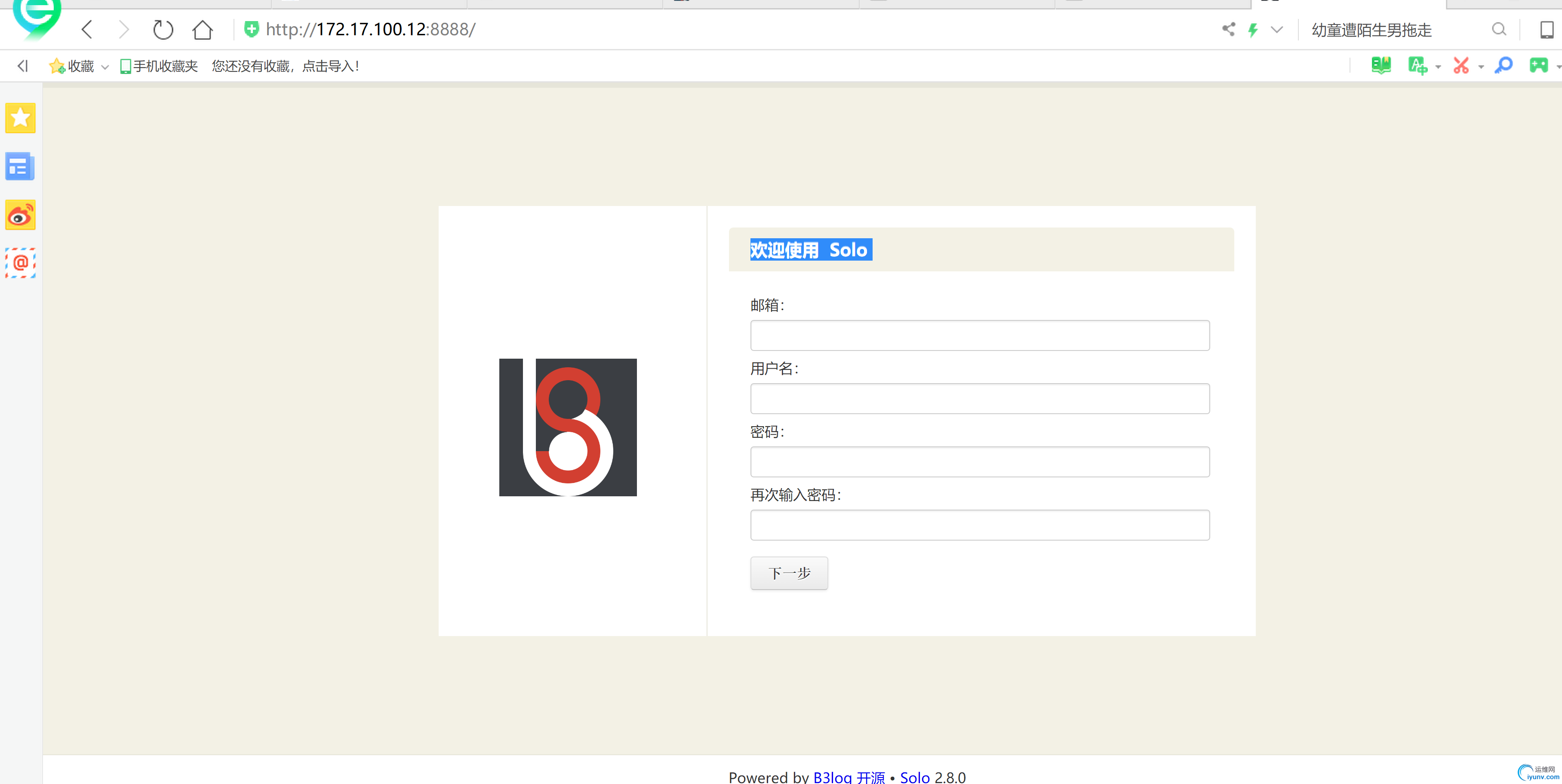Open the blue key password manager
Viewport: 1562px width, 784px height.
click(x=1503, y=65)
